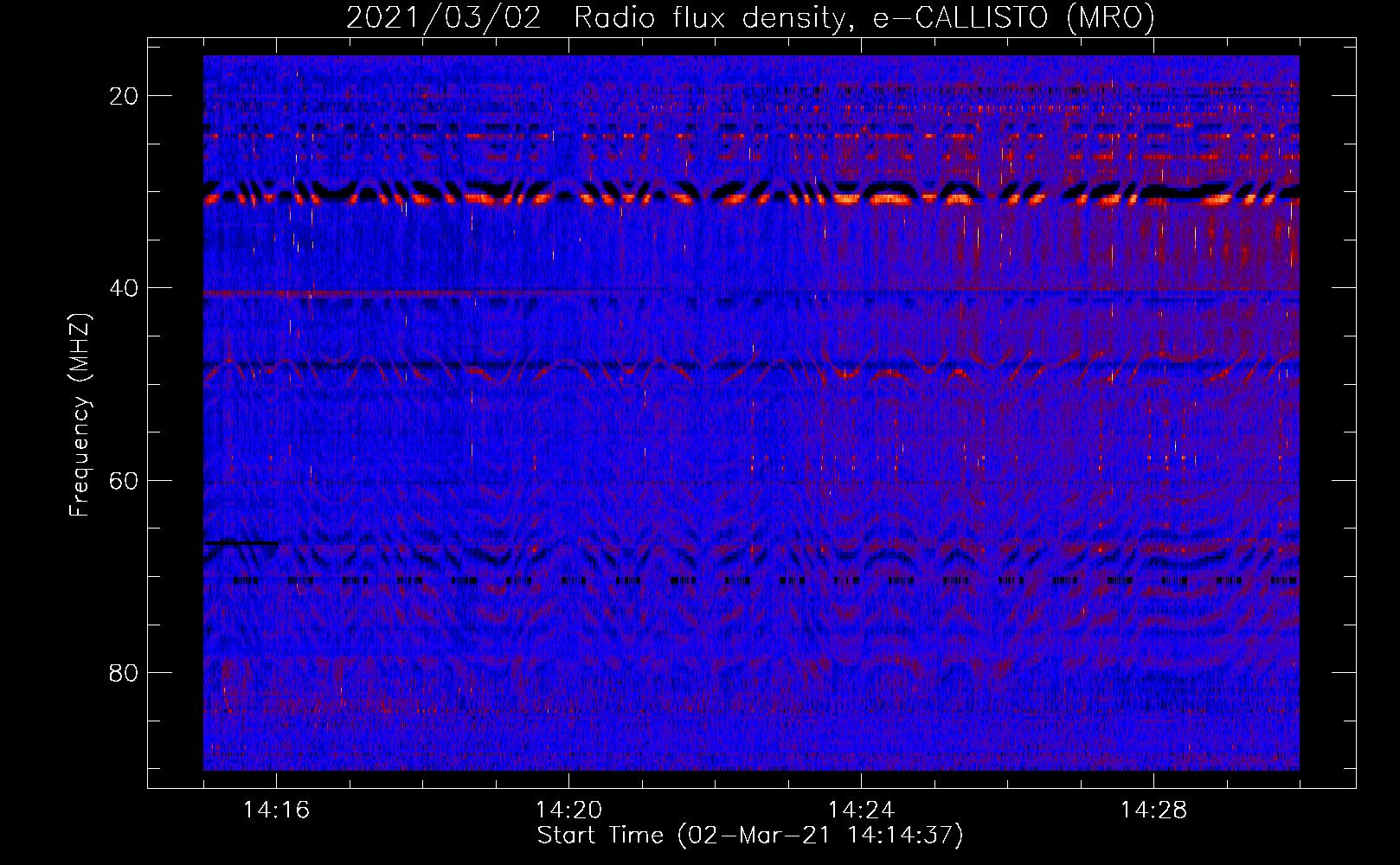Screen dimensions: 1400x865
Task: Click the 14:24 time tick label
Action: 861,810
